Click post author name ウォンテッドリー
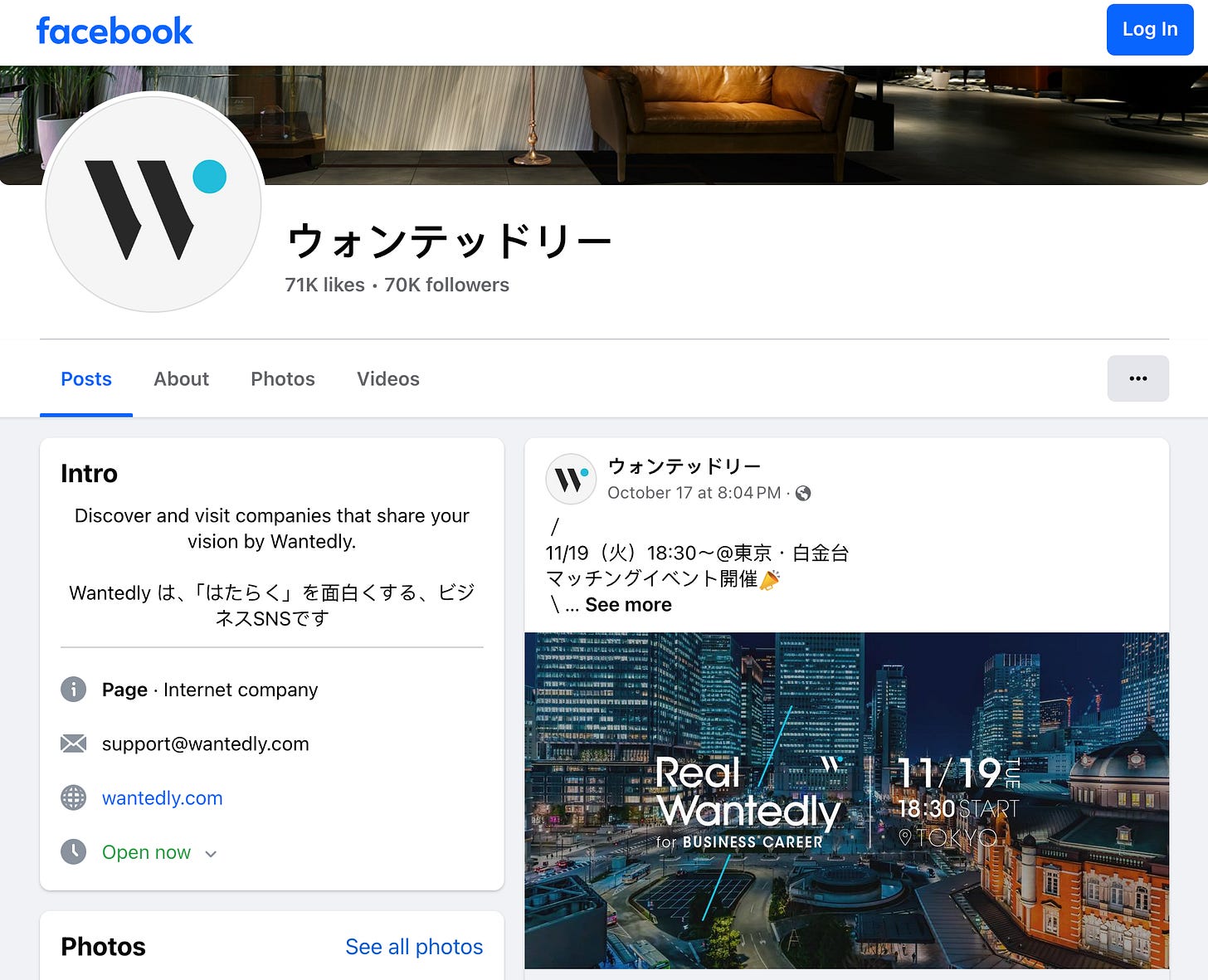Screen dimensions: 1208x980 (684, 466)
